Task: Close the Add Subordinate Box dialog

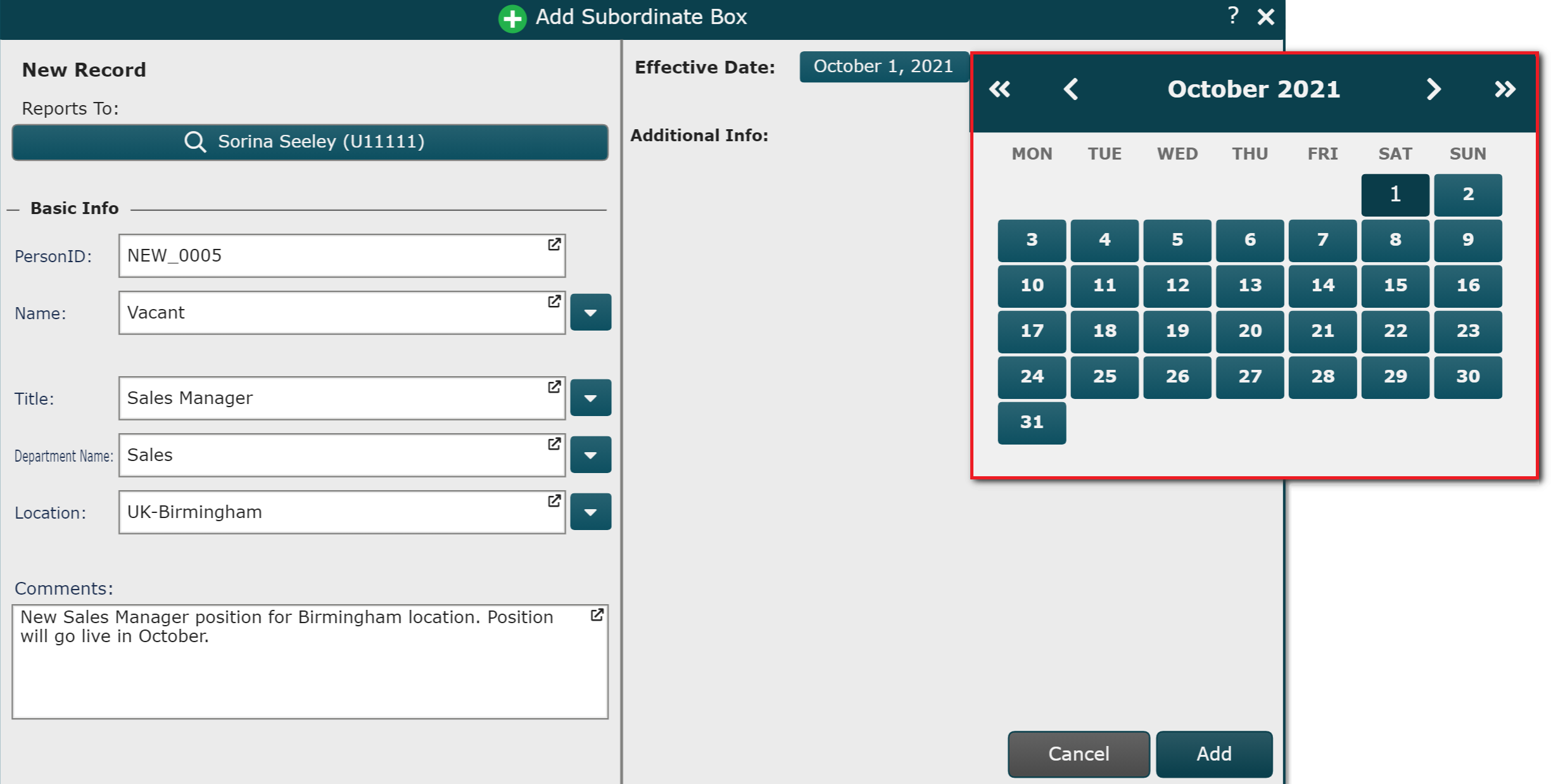Action: [1265, 16]
